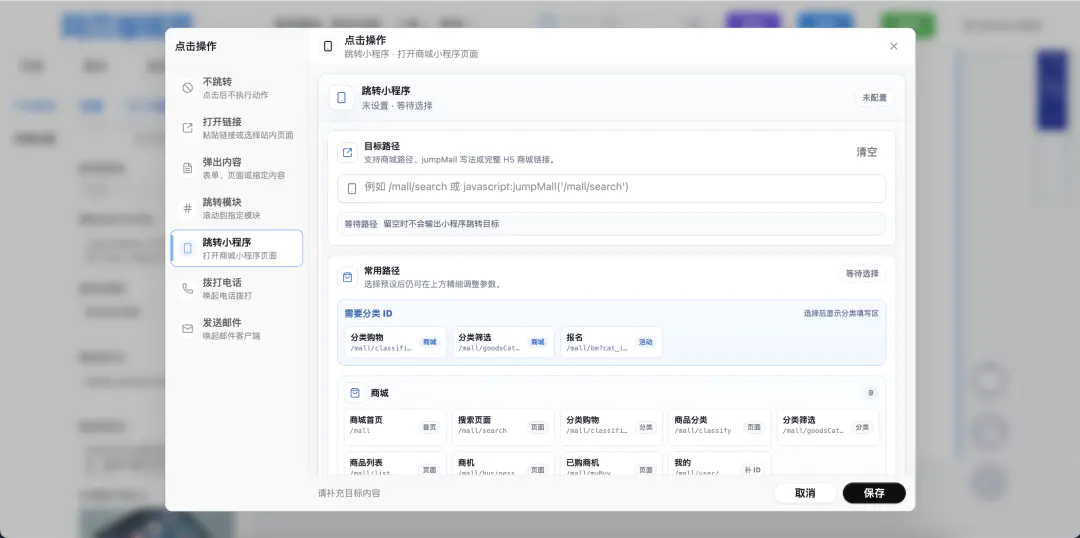
Task: Click the 等待选择 badge in 常用路径
Action: point(862,273)
